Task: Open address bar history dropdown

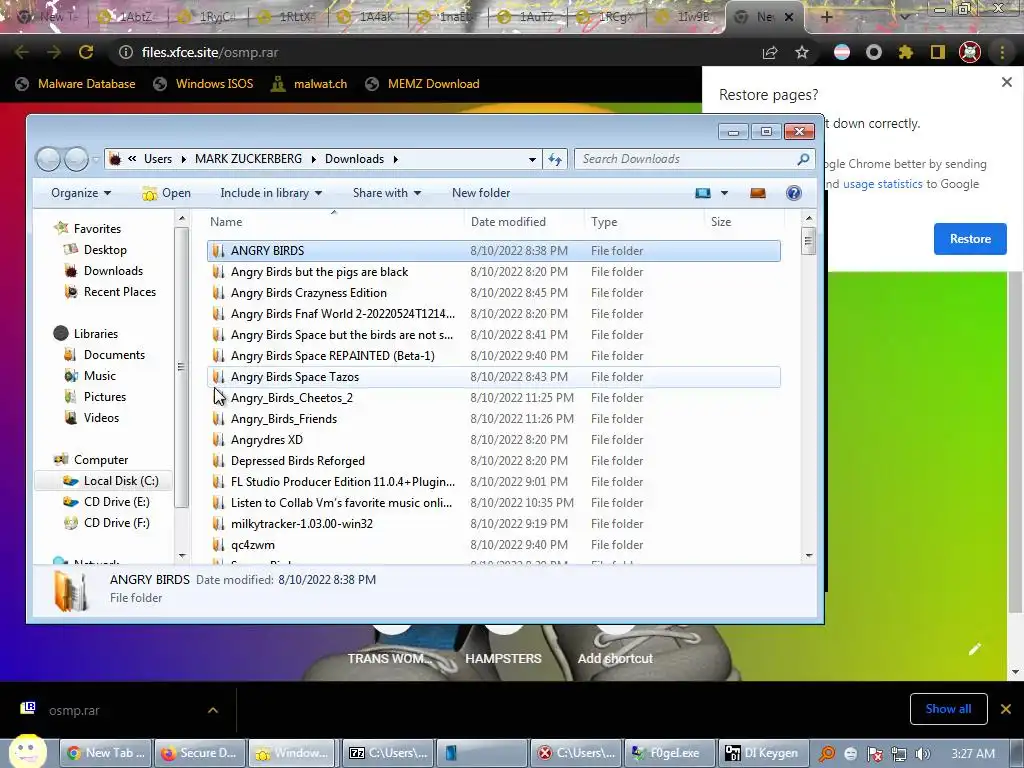Action: click(532, 159)
